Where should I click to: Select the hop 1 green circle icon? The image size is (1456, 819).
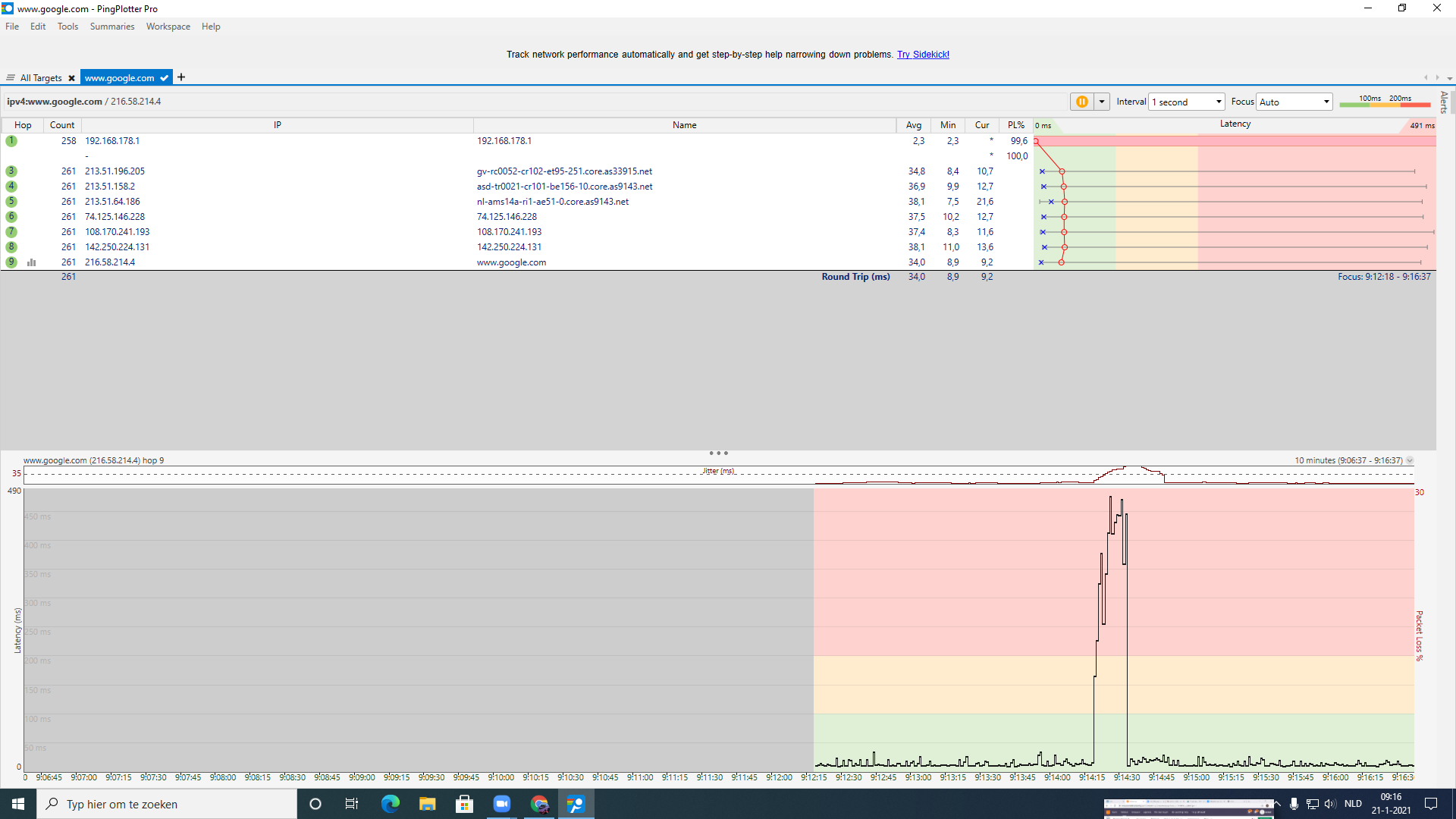[11, 141]
